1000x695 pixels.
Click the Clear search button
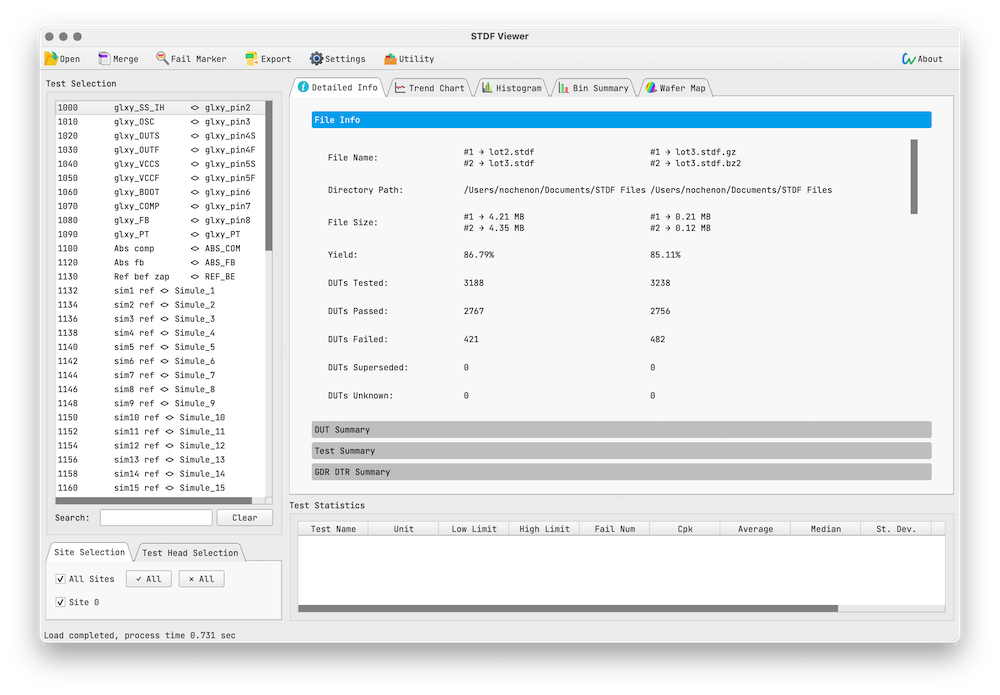coord(245,518)
